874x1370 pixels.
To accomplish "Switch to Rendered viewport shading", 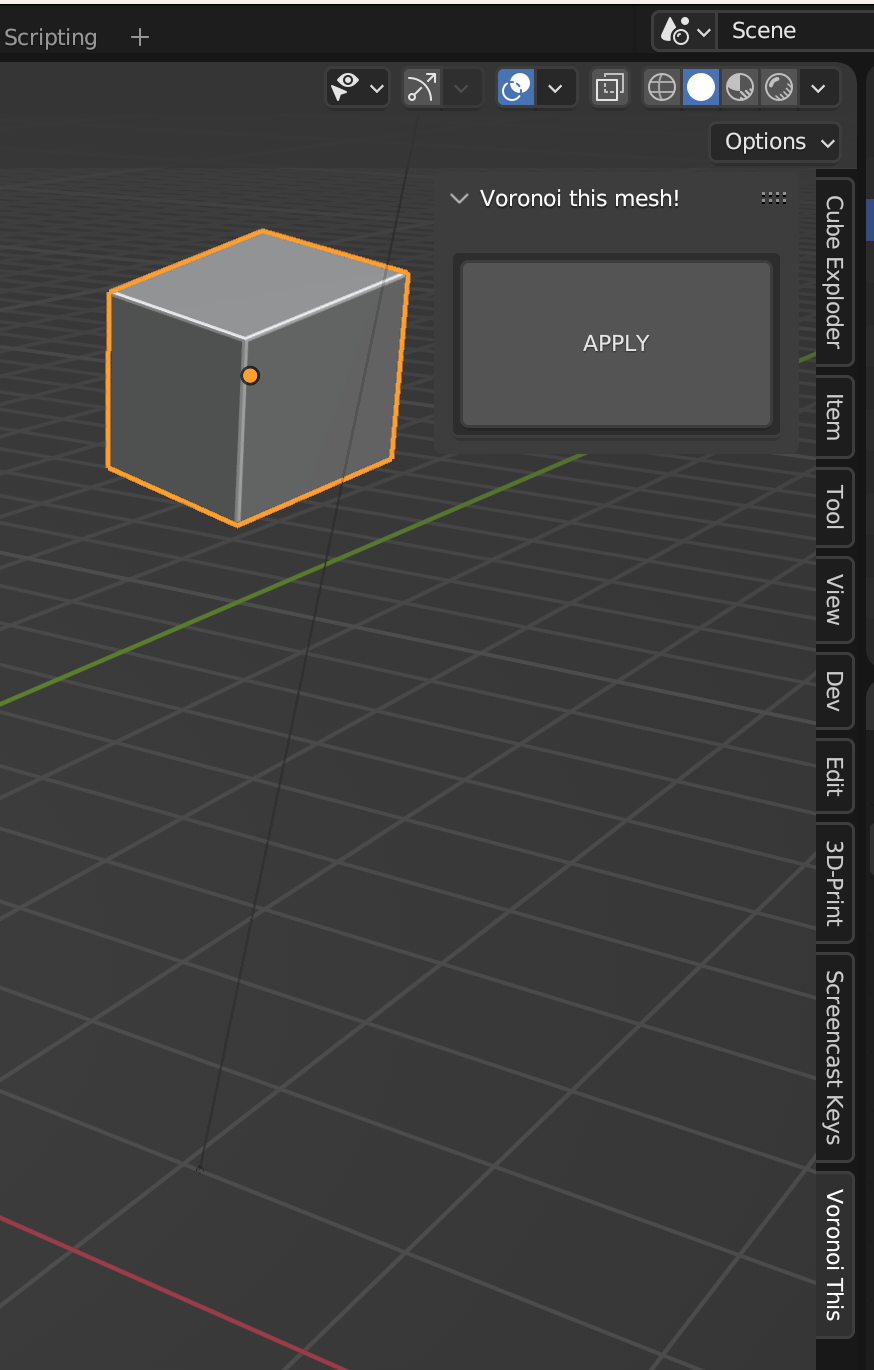I will tap(779, 88).
